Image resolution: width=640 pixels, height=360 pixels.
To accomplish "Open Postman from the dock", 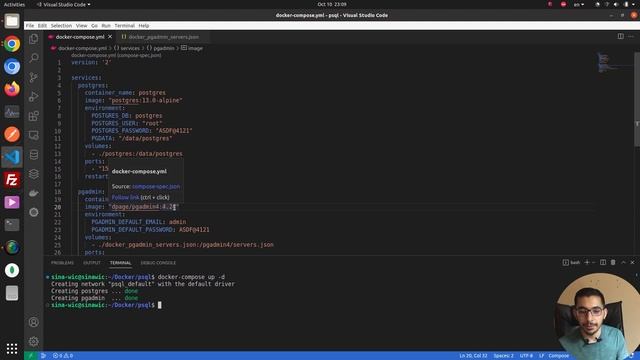I will coord(12,134).
